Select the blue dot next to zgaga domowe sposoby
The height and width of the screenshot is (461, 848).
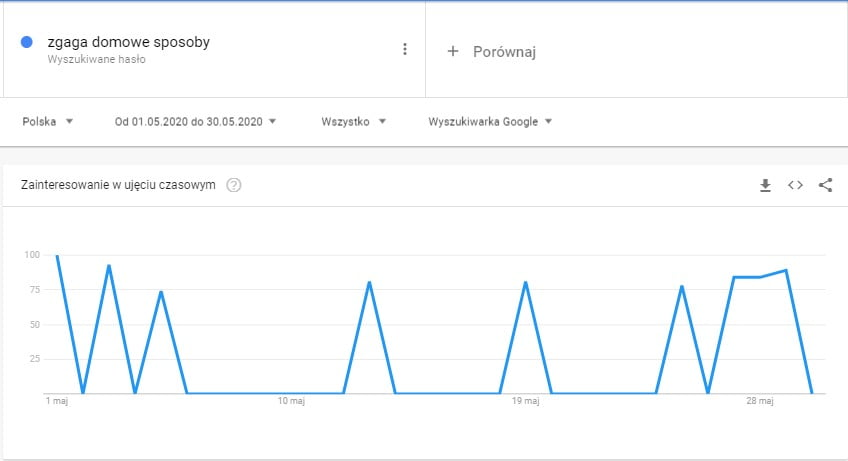click(26, 42)
